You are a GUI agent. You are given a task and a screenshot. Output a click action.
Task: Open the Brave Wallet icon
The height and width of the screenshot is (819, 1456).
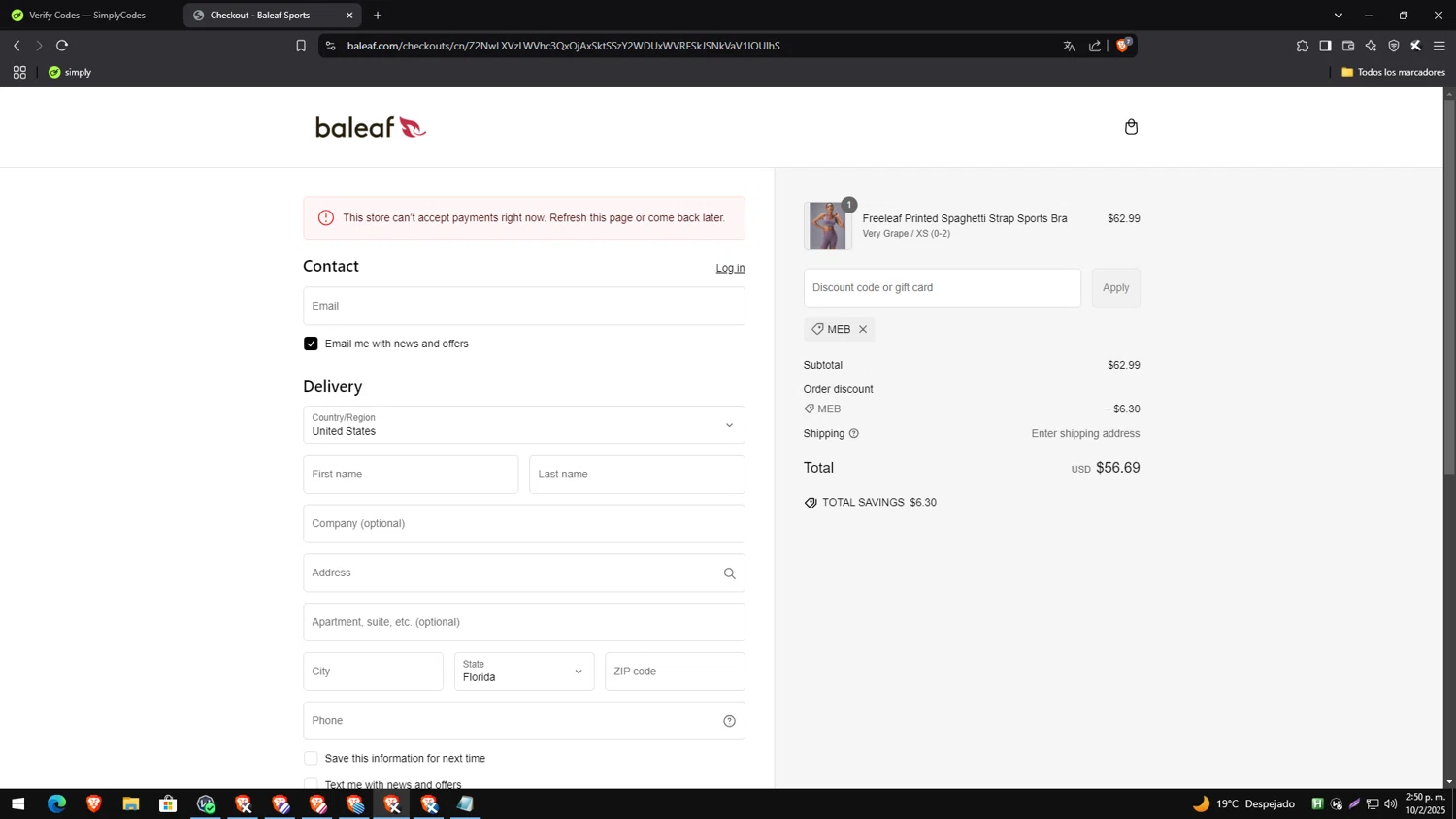[x=1348, y=46]
